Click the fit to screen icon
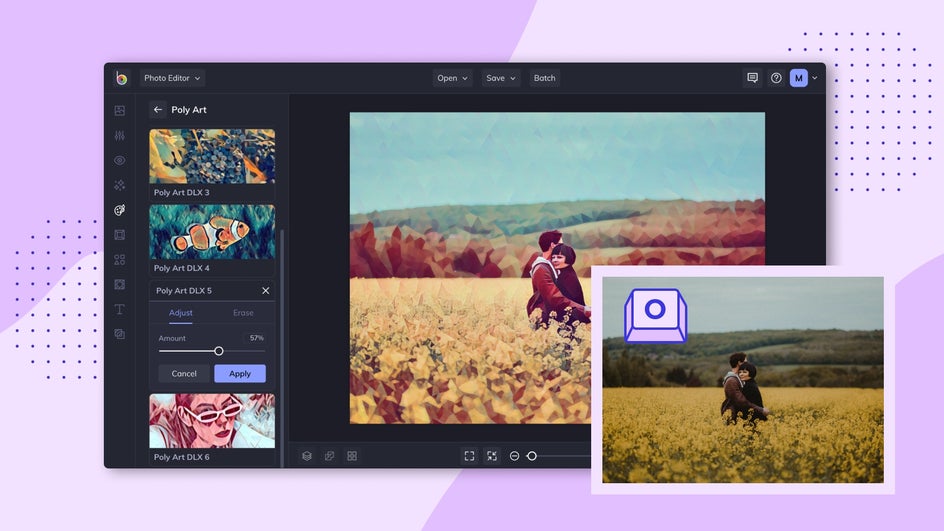Screen dimensions: 944x531 [x=492, y=456]
